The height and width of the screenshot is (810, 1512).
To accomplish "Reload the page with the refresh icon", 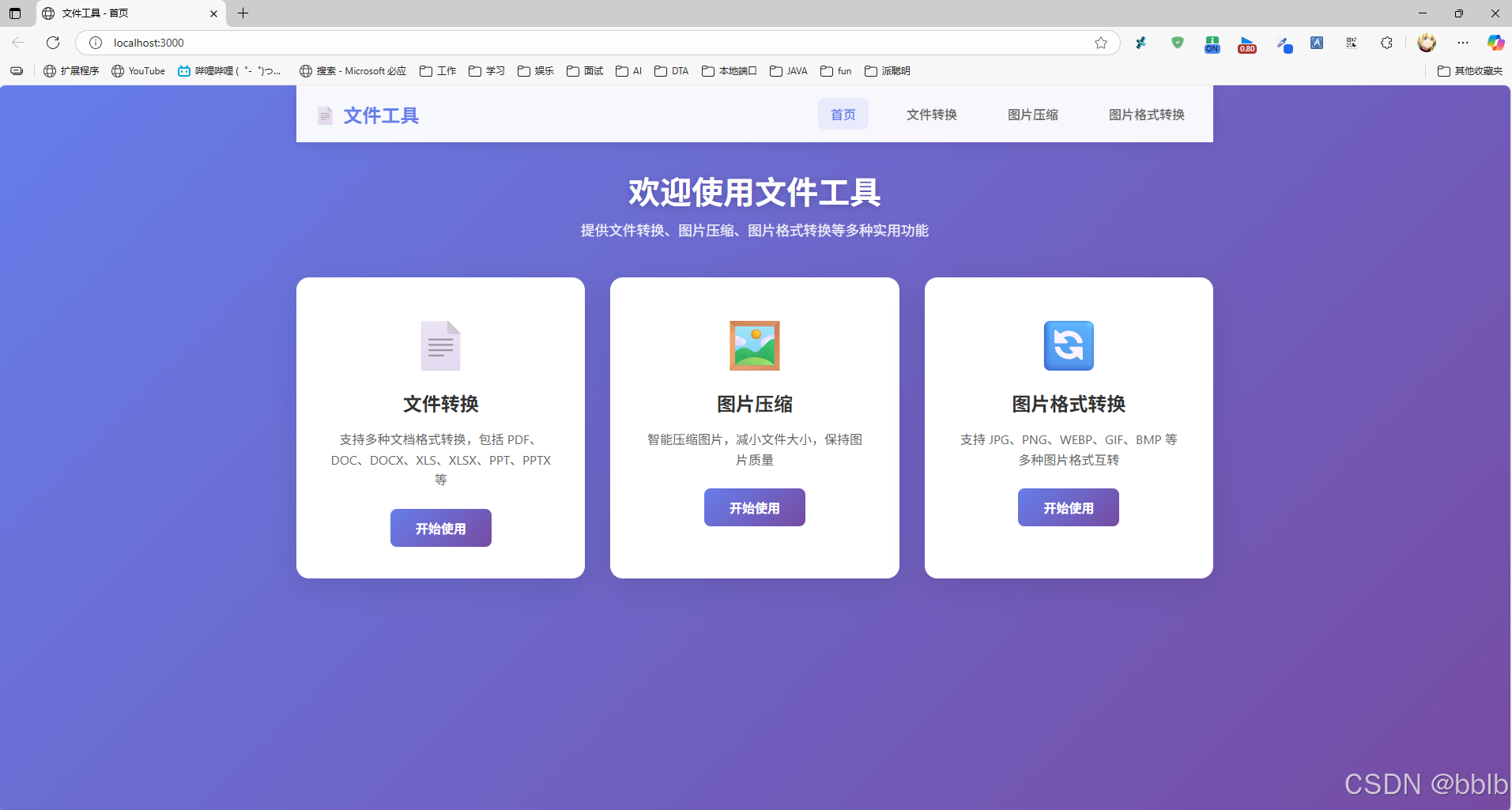I will pos(52,43).
